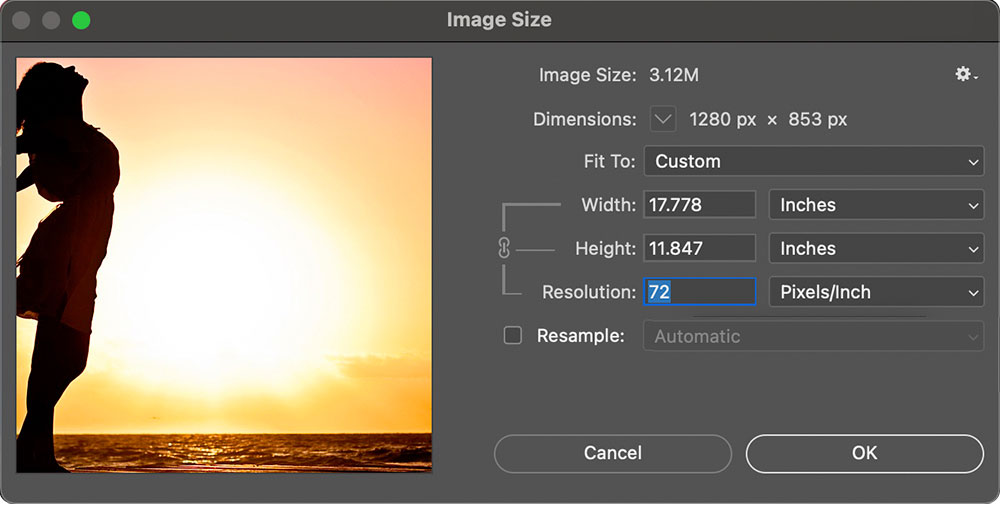Change the Height units dropdown

click(875, 249)
